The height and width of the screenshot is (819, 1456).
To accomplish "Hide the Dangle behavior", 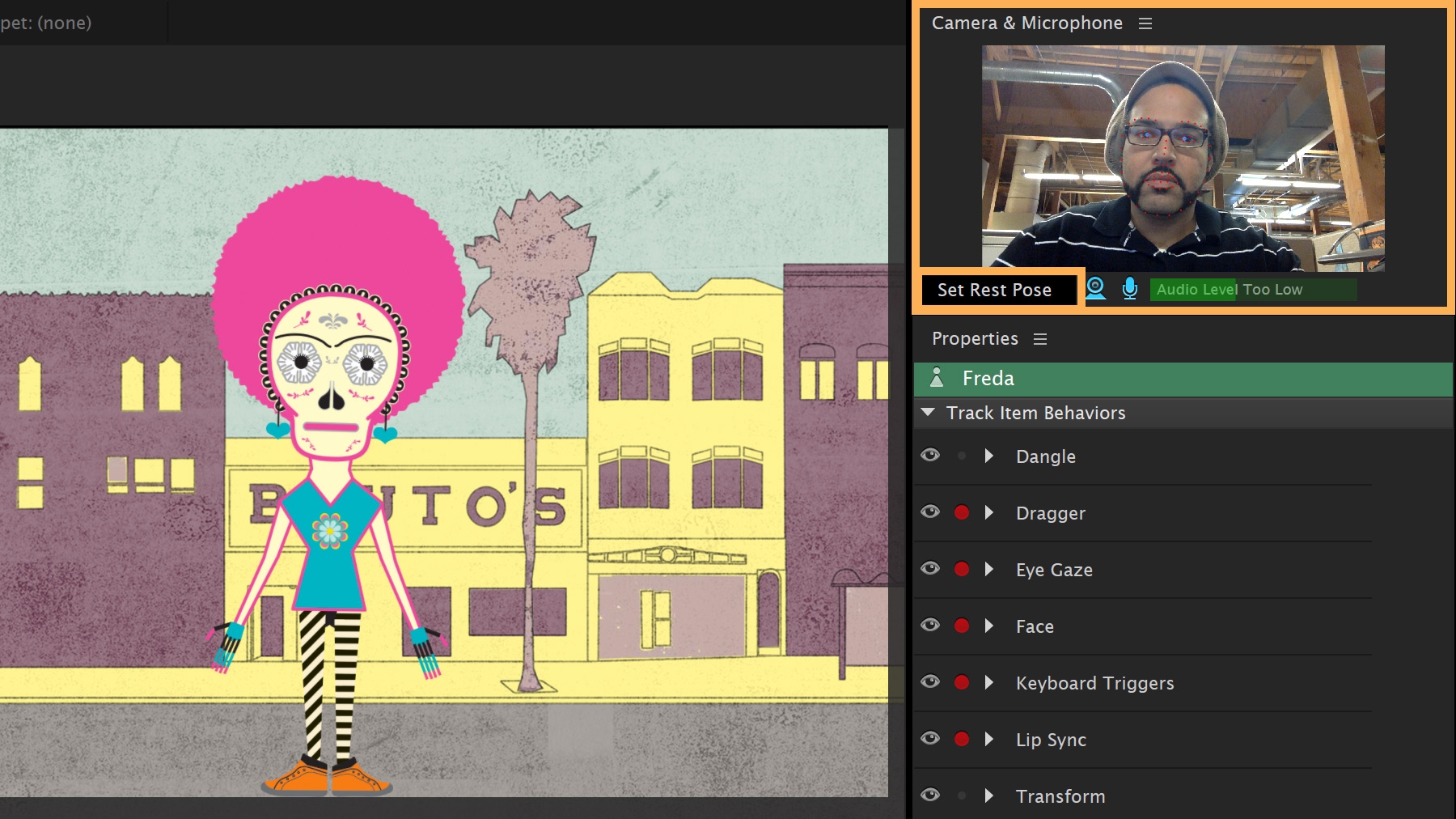I will coord(930,456).
